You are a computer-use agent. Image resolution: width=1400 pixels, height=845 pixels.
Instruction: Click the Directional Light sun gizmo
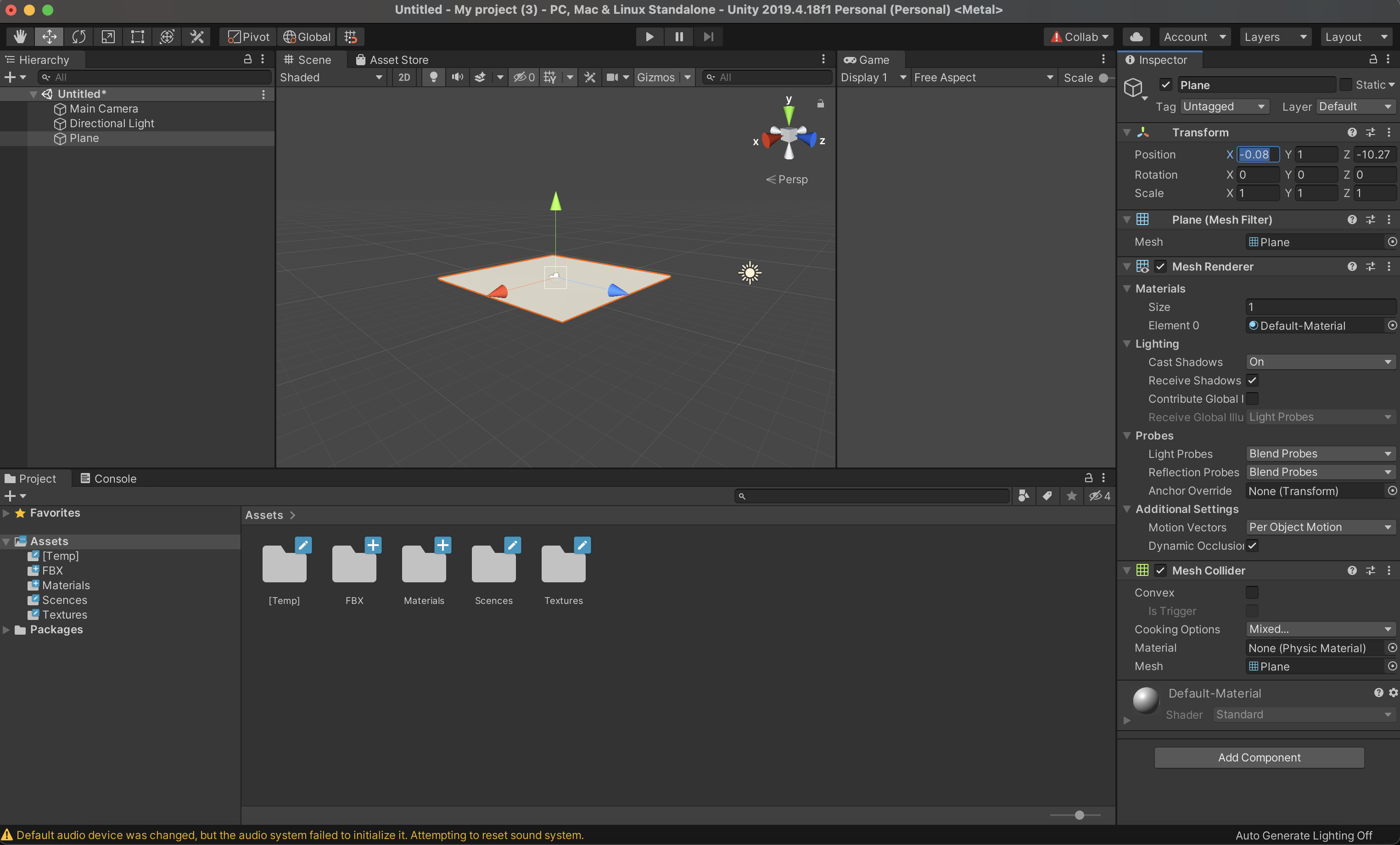(x=750, y=273)
